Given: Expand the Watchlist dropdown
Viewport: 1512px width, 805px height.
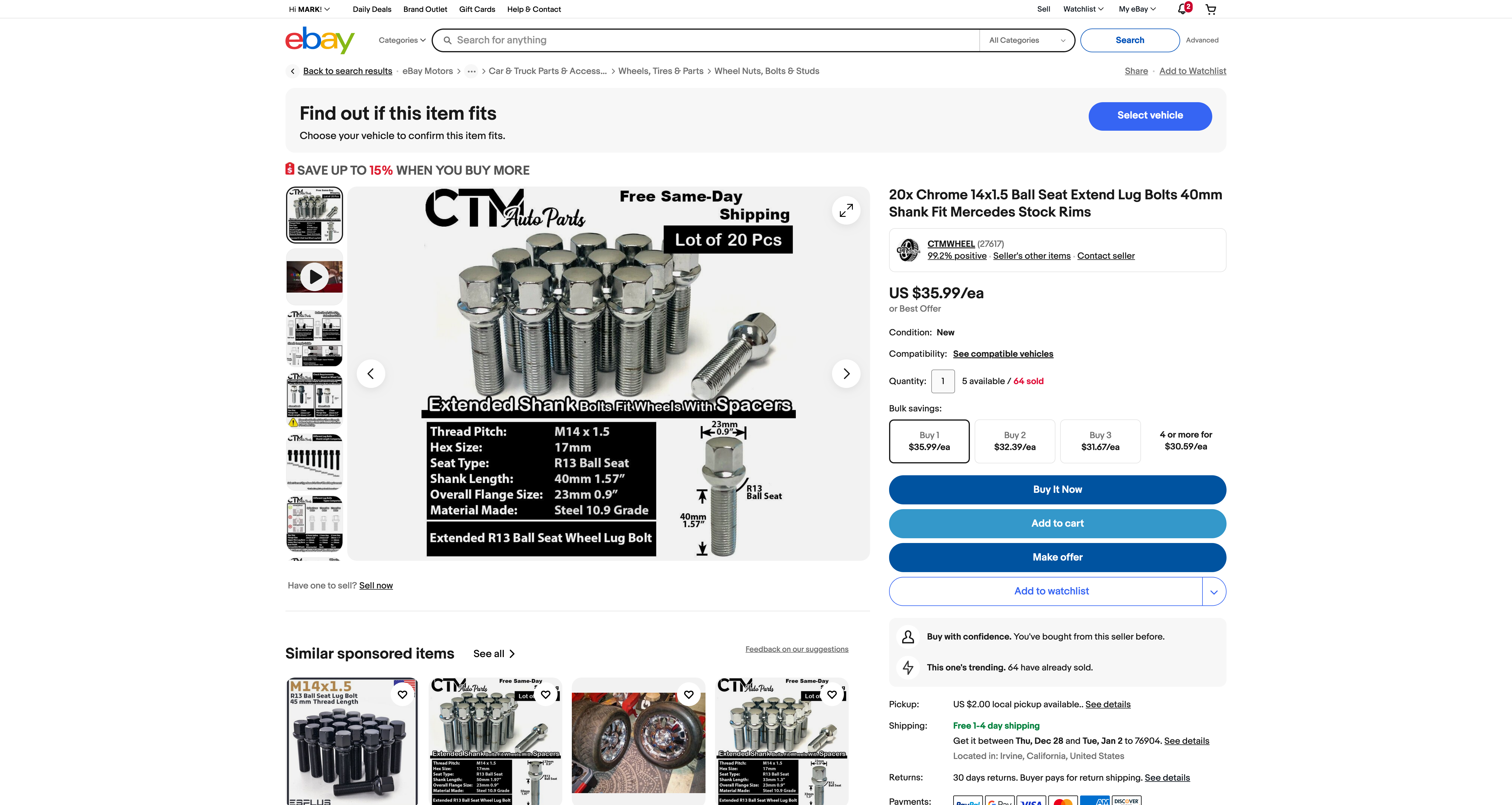Looking at the screenshot, I should (1084, 9).
